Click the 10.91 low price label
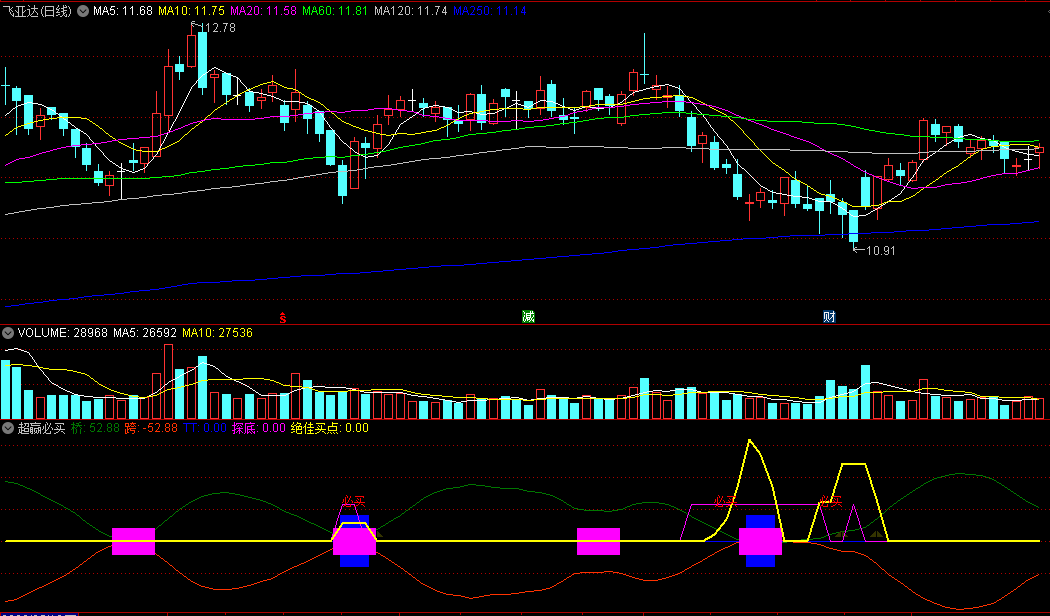This screenshot has width=1050, height=616. [x=880, y=250]
